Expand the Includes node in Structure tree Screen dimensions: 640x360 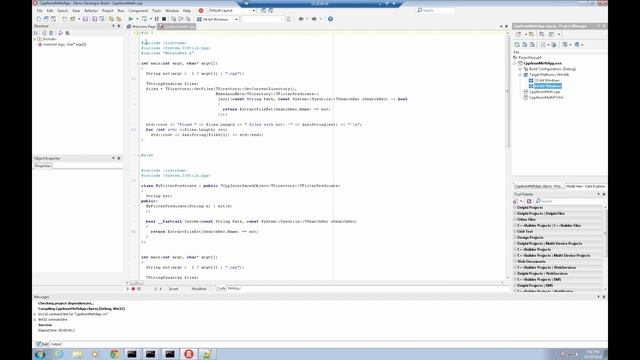point(35,39)
